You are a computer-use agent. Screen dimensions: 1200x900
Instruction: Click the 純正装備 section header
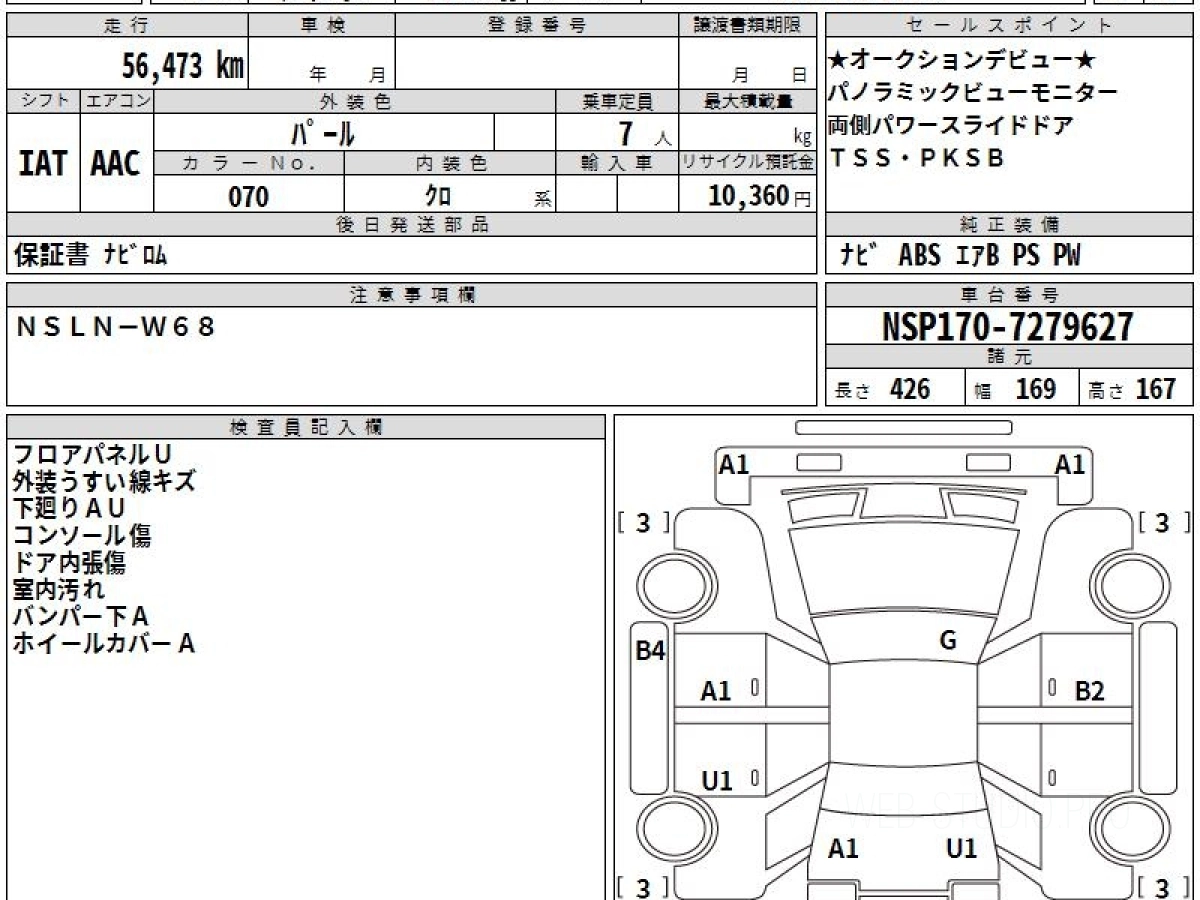tap(1010, 225)
